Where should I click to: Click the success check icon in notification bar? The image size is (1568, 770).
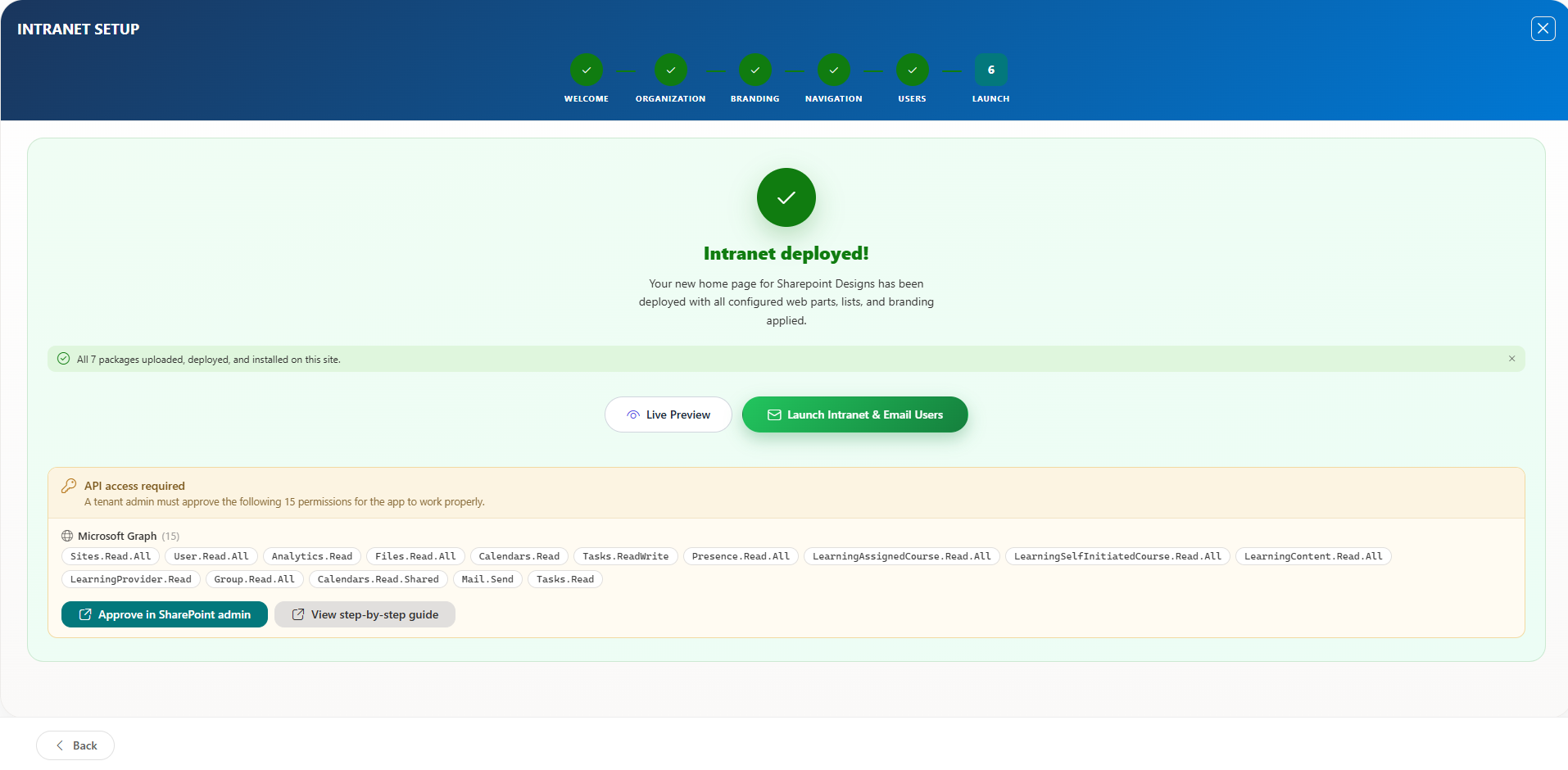pos(63,359)
